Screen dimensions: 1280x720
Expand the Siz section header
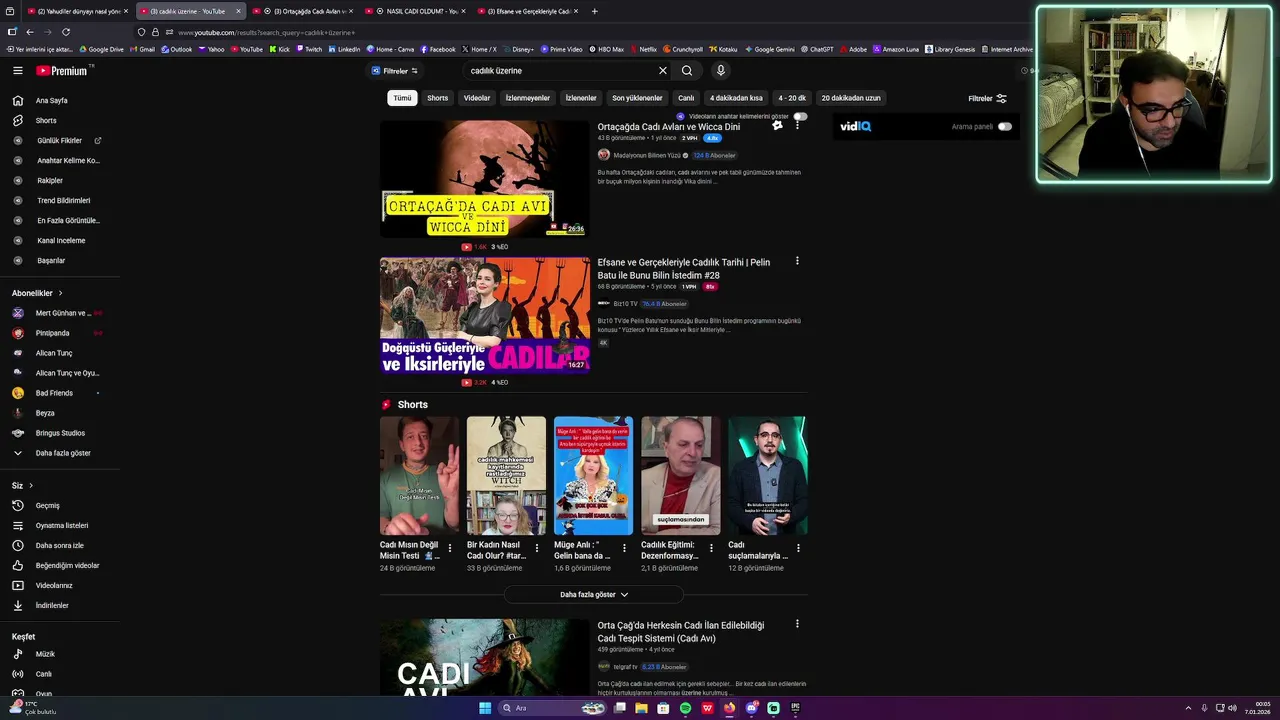coord(22,485)
